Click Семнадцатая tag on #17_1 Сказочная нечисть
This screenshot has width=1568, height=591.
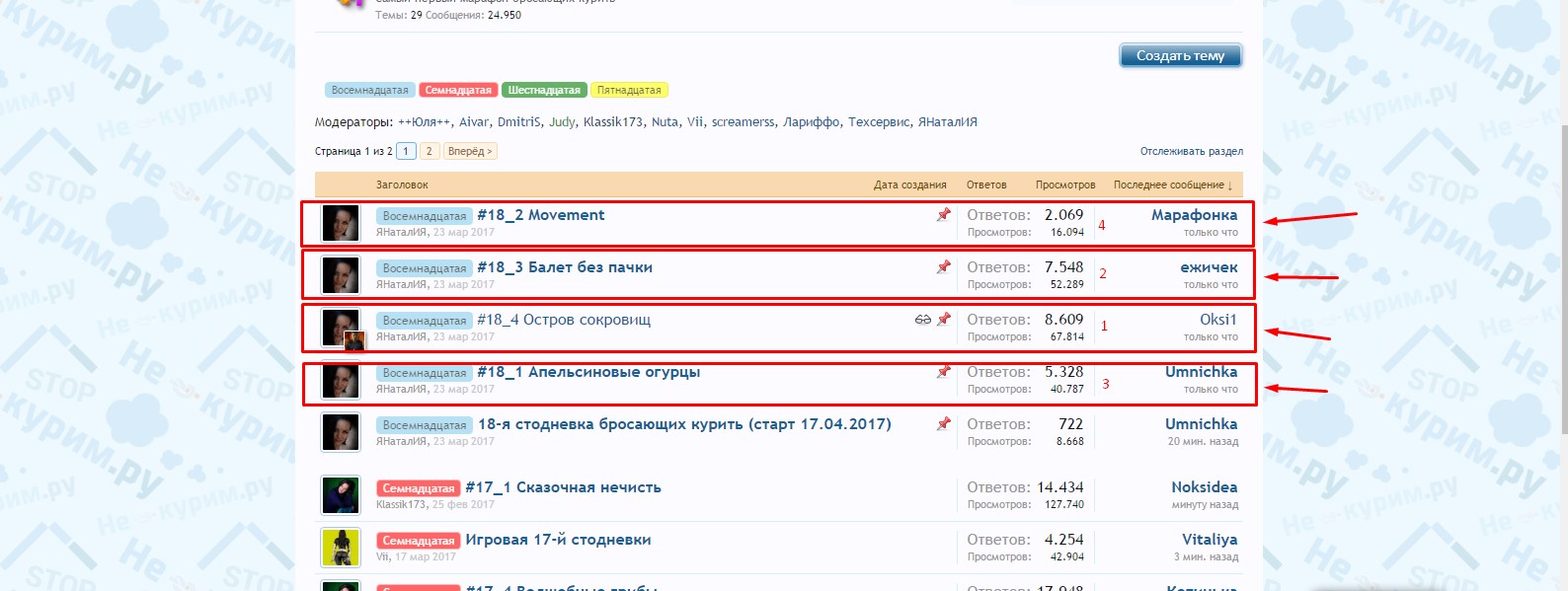[x=419, y=488]
